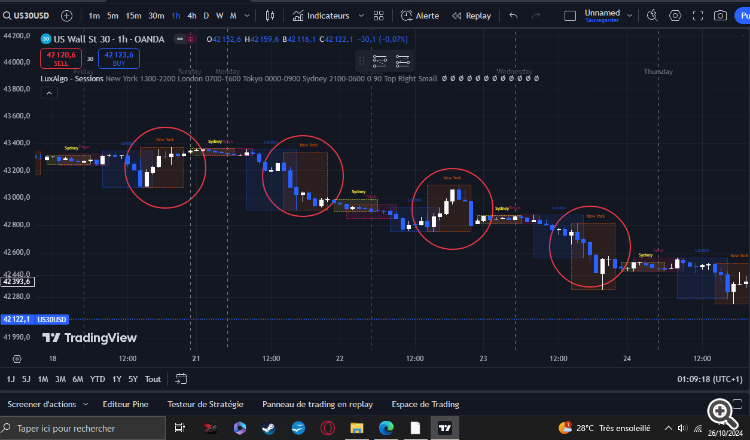This screenshot has height=440, width=750.
Task: Open the US30USD symbol search
Action: 26,16
